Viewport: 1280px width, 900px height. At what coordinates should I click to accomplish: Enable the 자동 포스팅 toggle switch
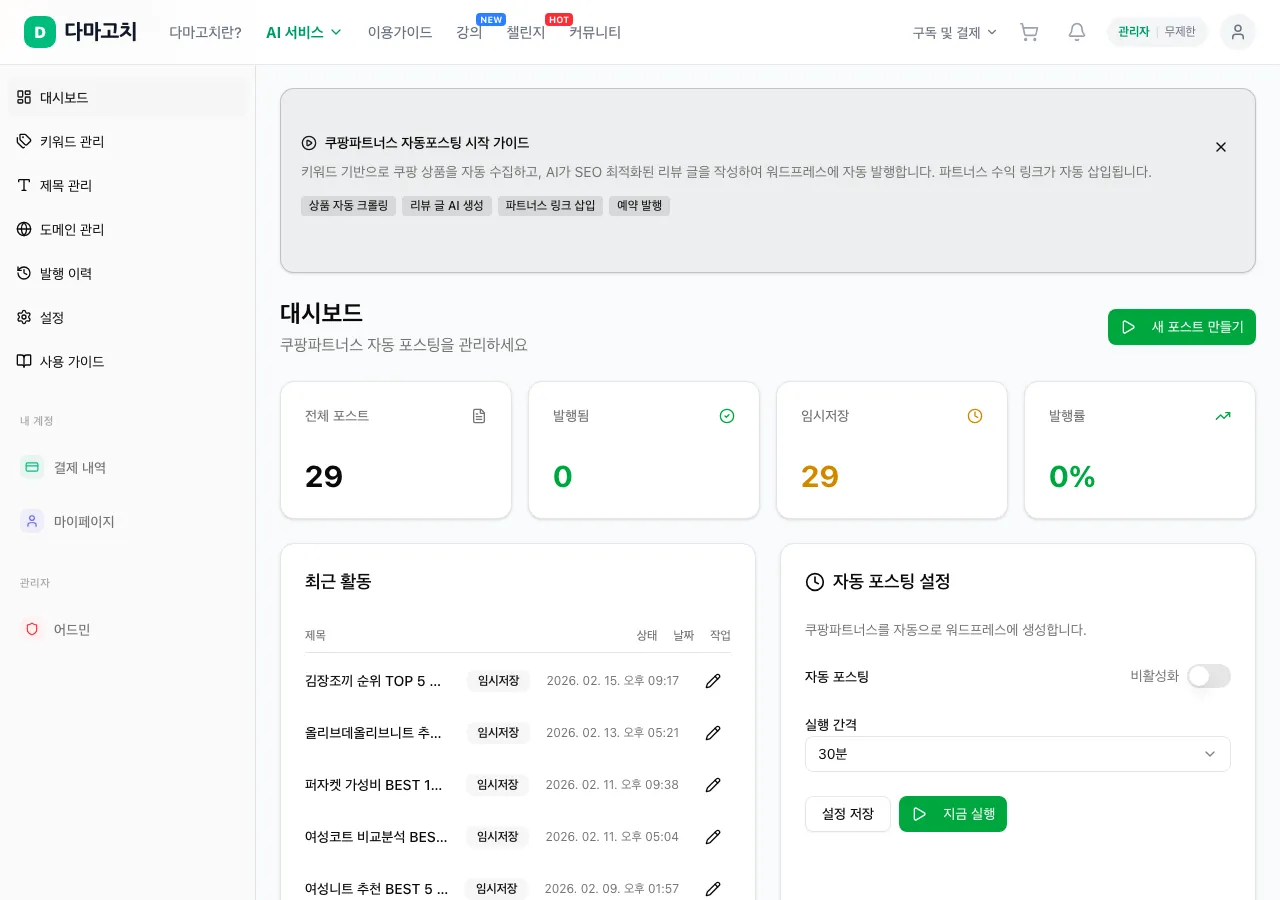coord(1209,676)
